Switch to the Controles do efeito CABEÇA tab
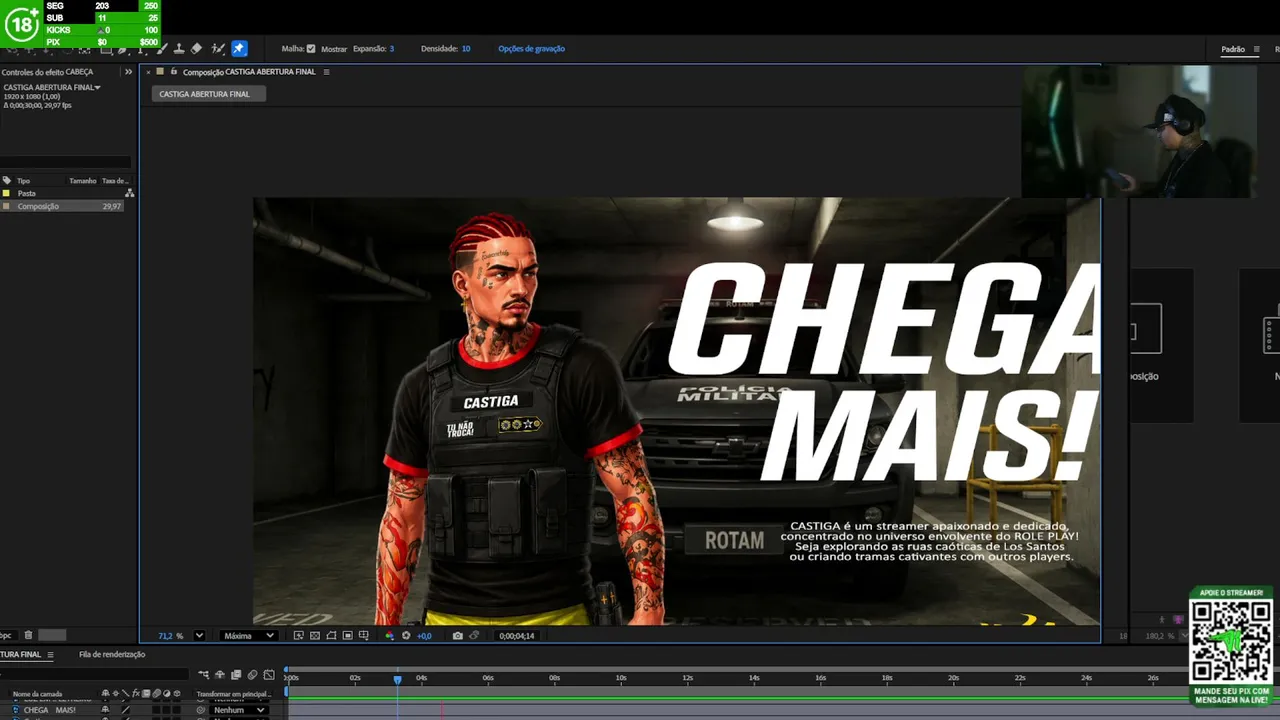Image resolution: width=1280 pixels, height=720 pixels. coord(47,72)
